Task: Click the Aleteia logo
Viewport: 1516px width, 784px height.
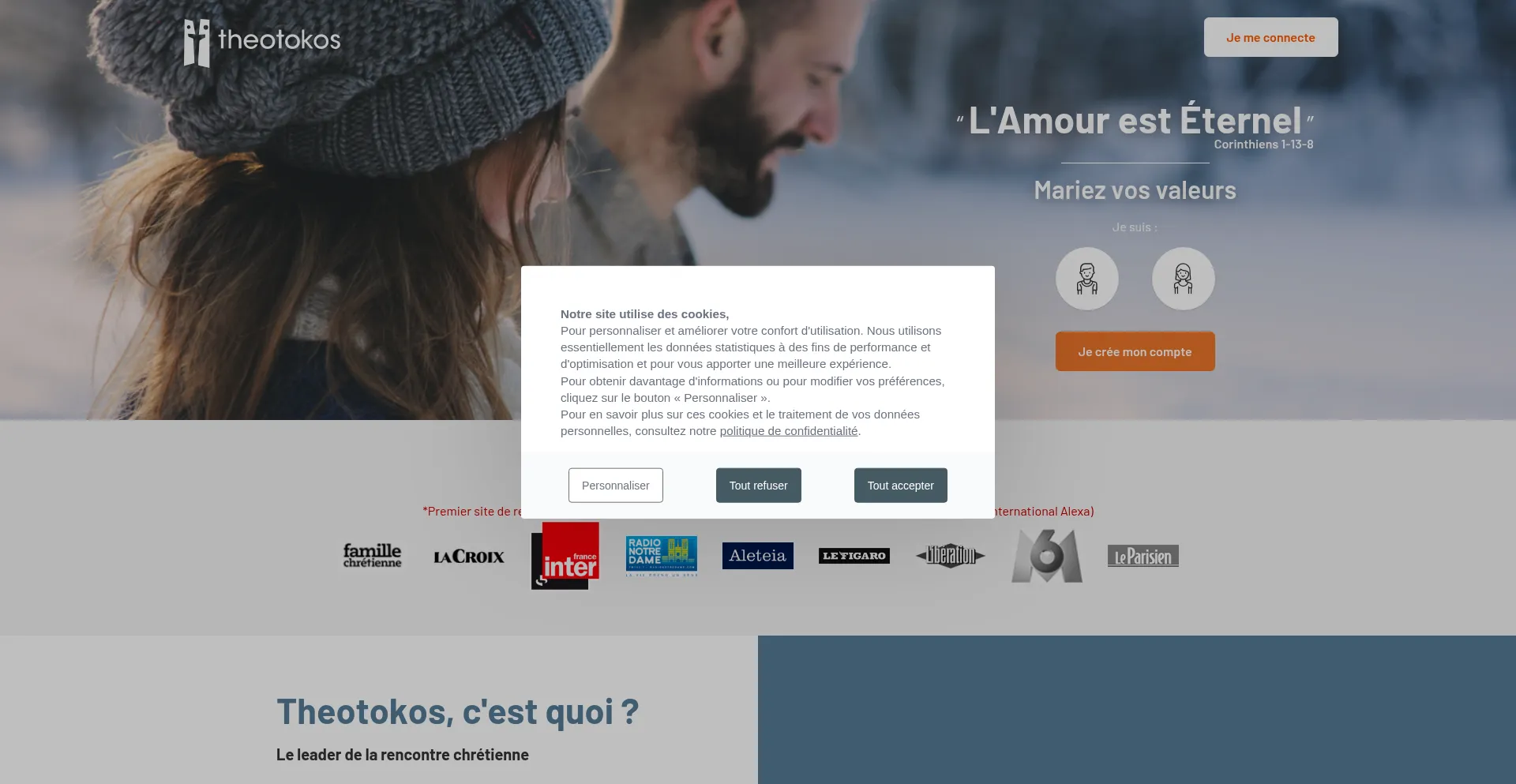Action: pos(758,556)
